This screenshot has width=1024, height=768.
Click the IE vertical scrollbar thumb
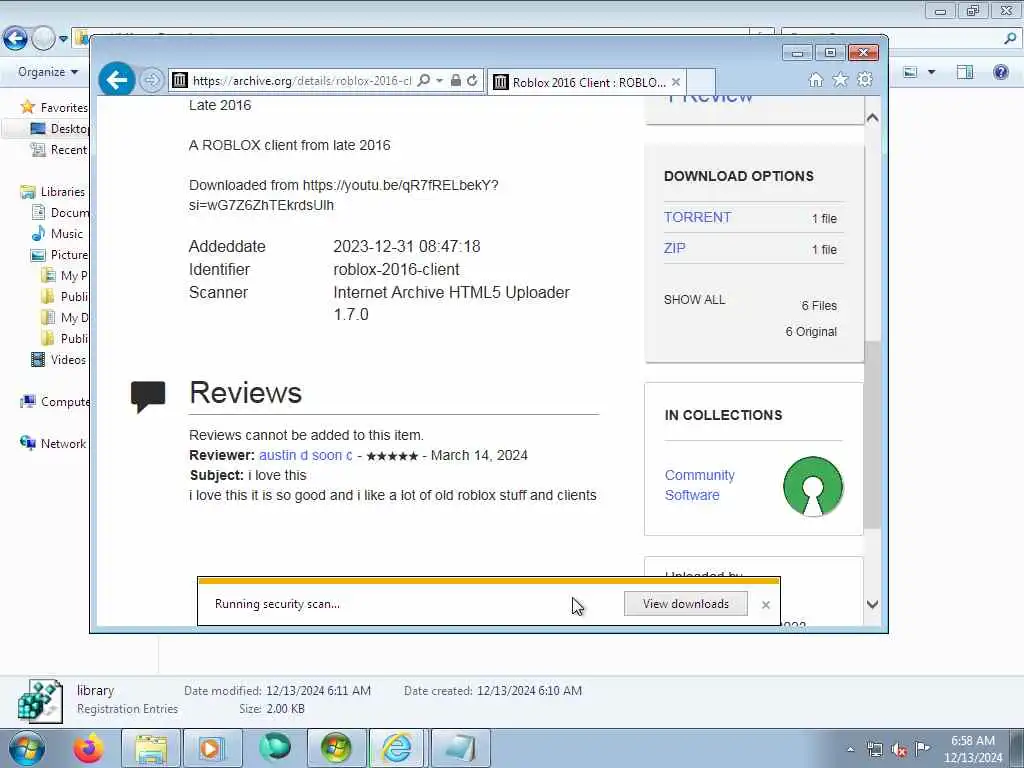click(x=872, y=434)
